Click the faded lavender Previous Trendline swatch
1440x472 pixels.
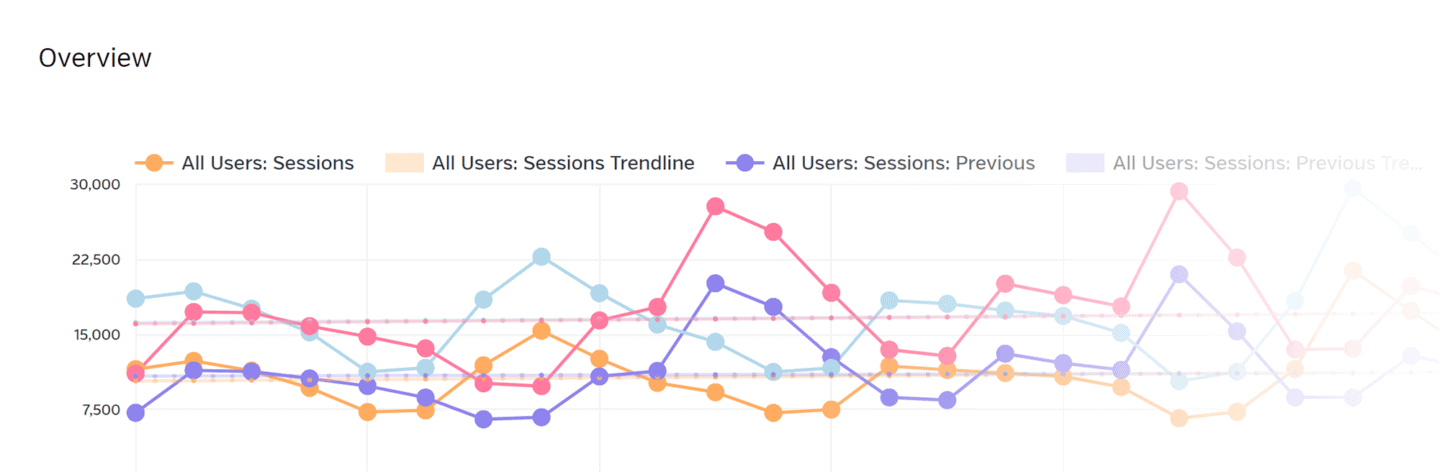(1085, 163)
